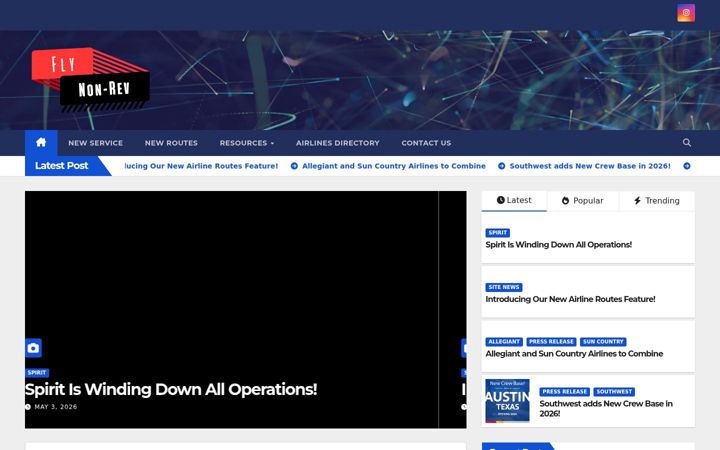Click the Fly Non-Rev logo
Image resolution: width=720 pixels, height=450 pixels.
(90, 80)
